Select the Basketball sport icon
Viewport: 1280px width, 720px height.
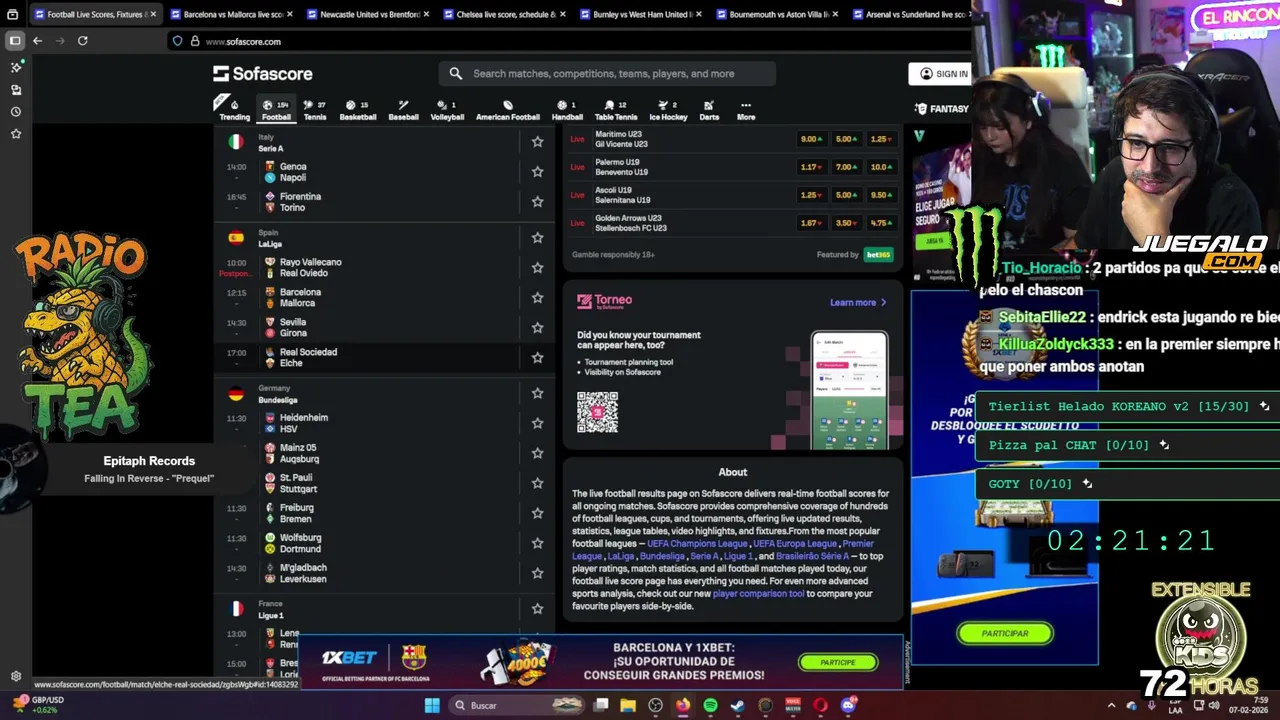click(x=358, y=110)
